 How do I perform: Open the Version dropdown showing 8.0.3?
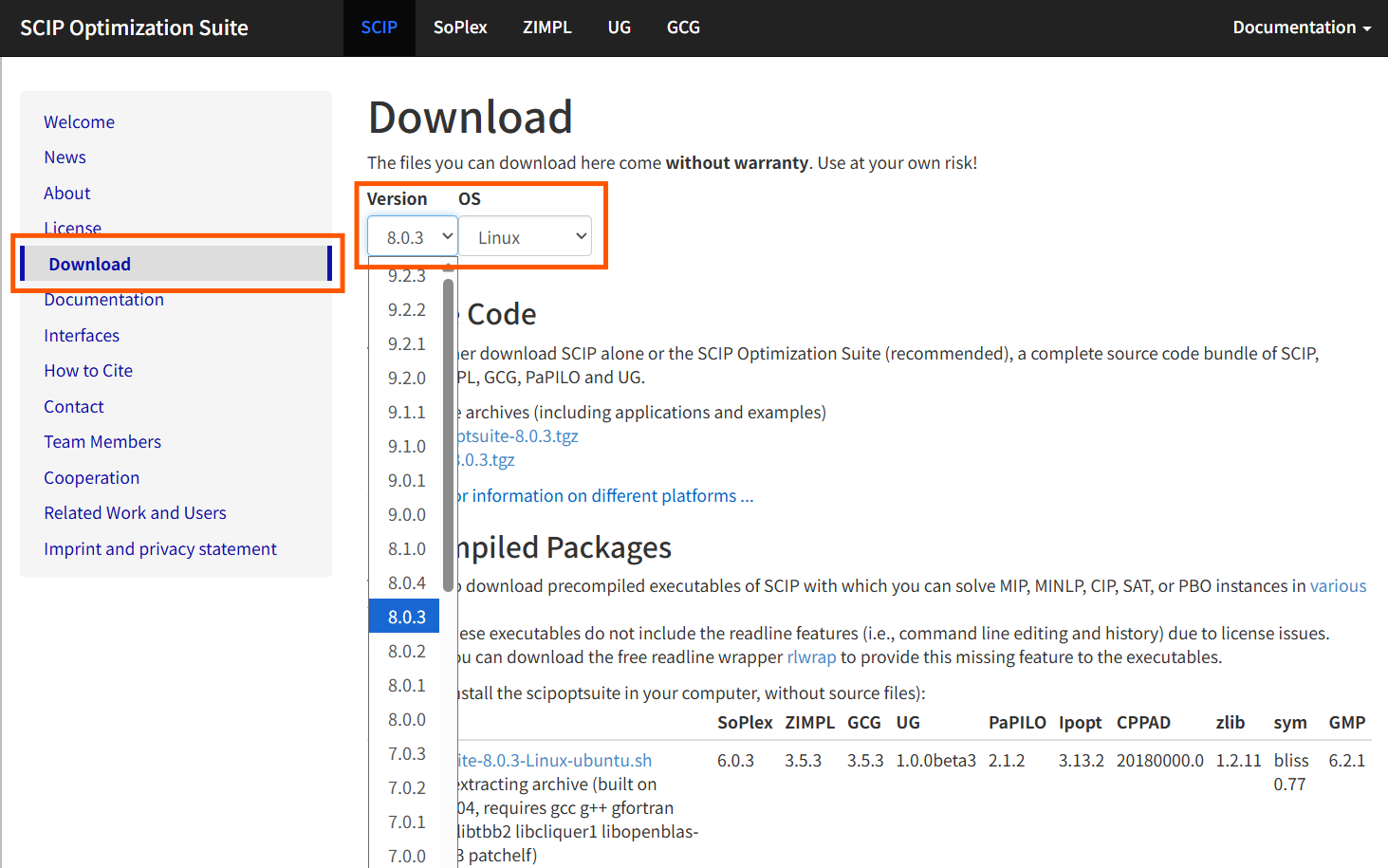(x=413, y=237)
